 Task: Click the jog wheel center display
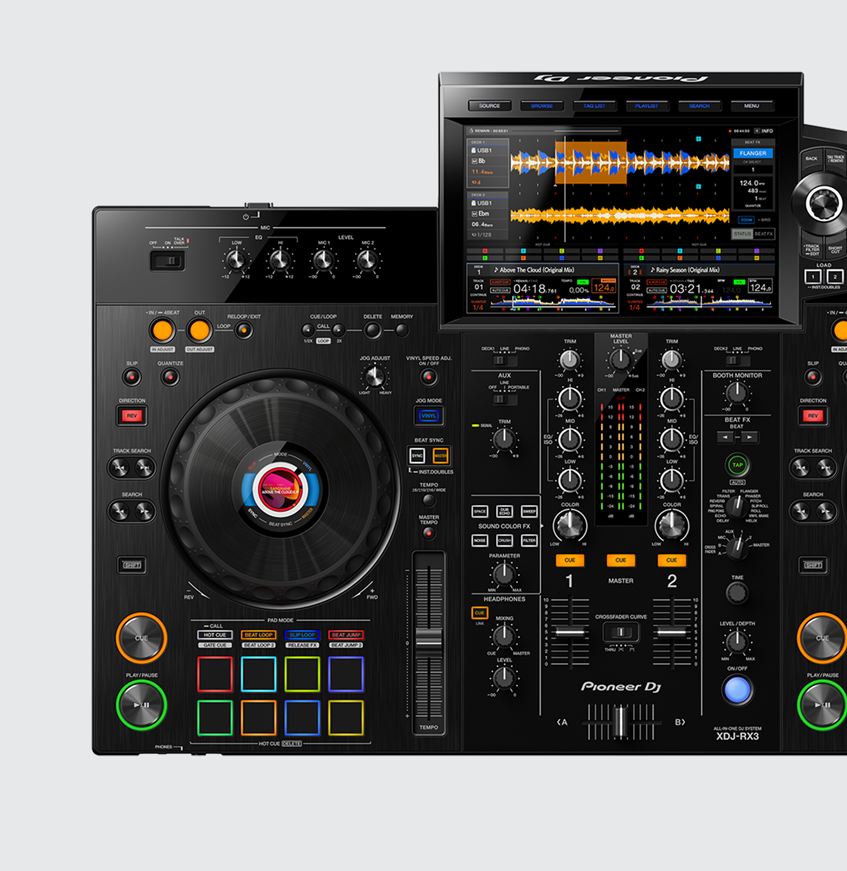click(280, 489)
